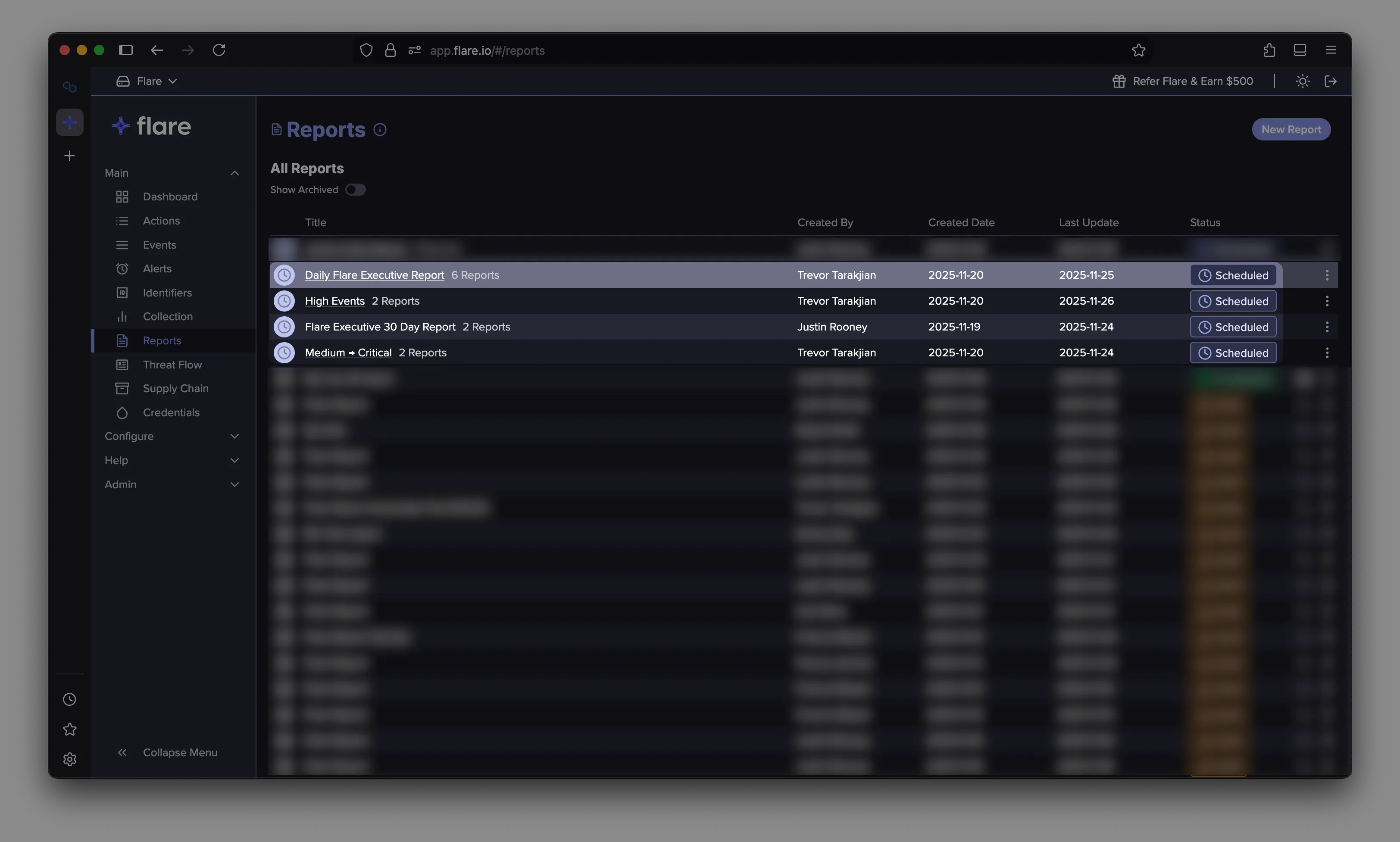Viewport: 1400px width, 842px height.
Task: Open Flare Executive 30 Day Report link
Action: point(380,327)
